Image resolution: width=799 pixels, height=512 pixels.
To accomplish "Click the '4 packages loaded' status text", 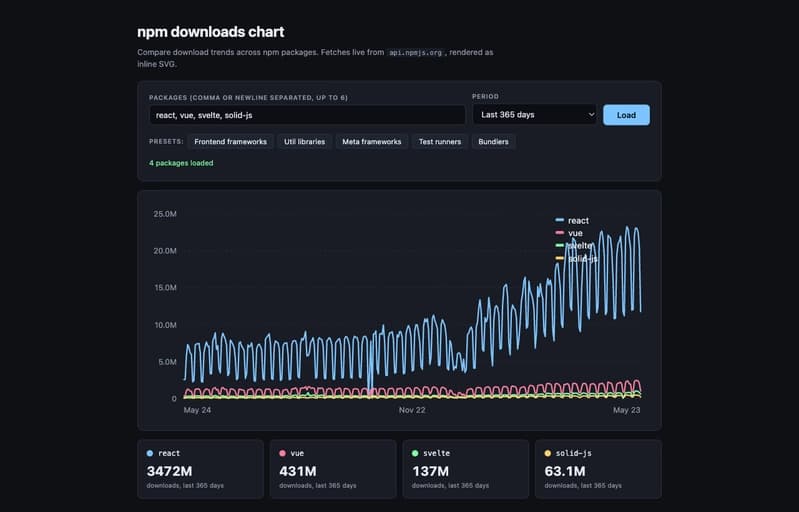I will (181, 163).
